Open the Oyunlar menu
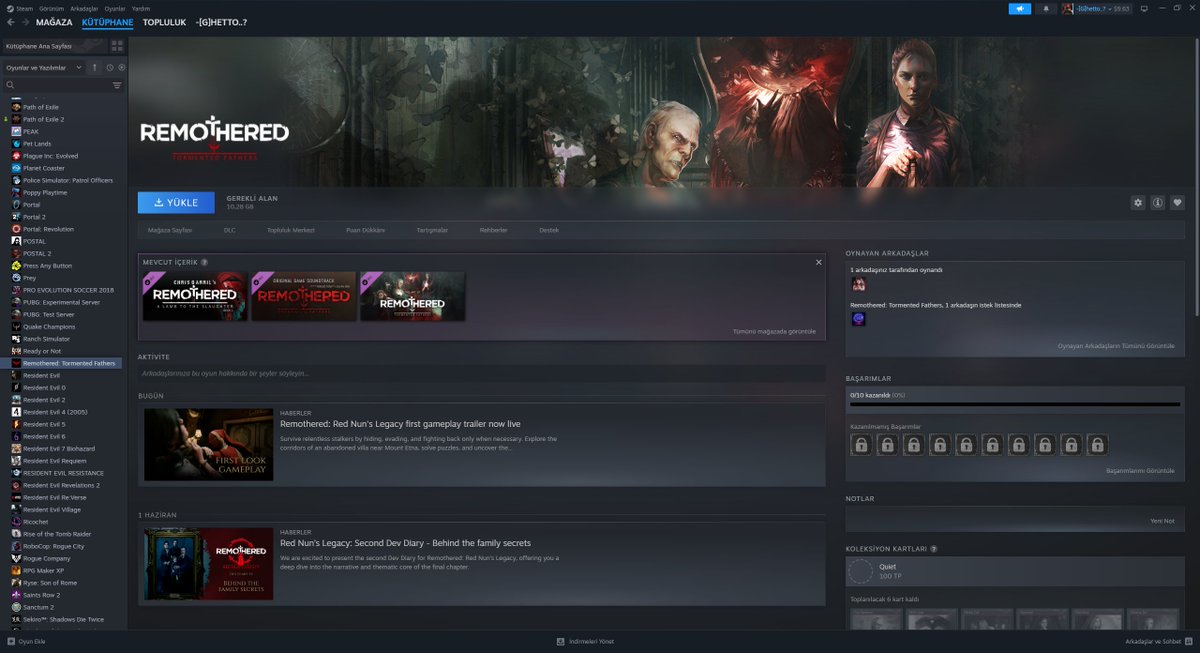Screen dimensions: 1200x653 [115, 8]
